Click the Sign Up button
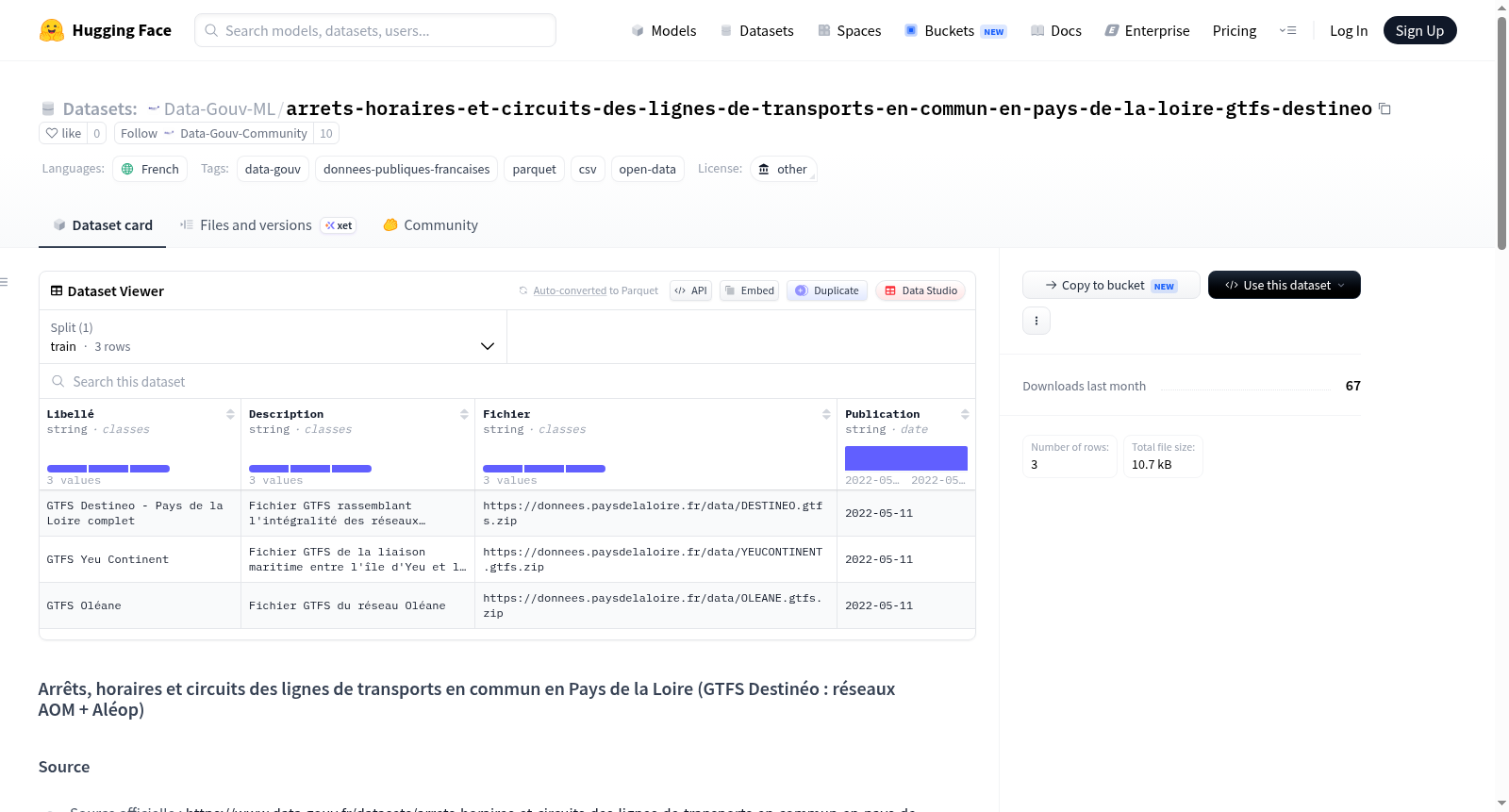The height and width of the screenshot is (812, 1509). click(x=1420, y=30)
